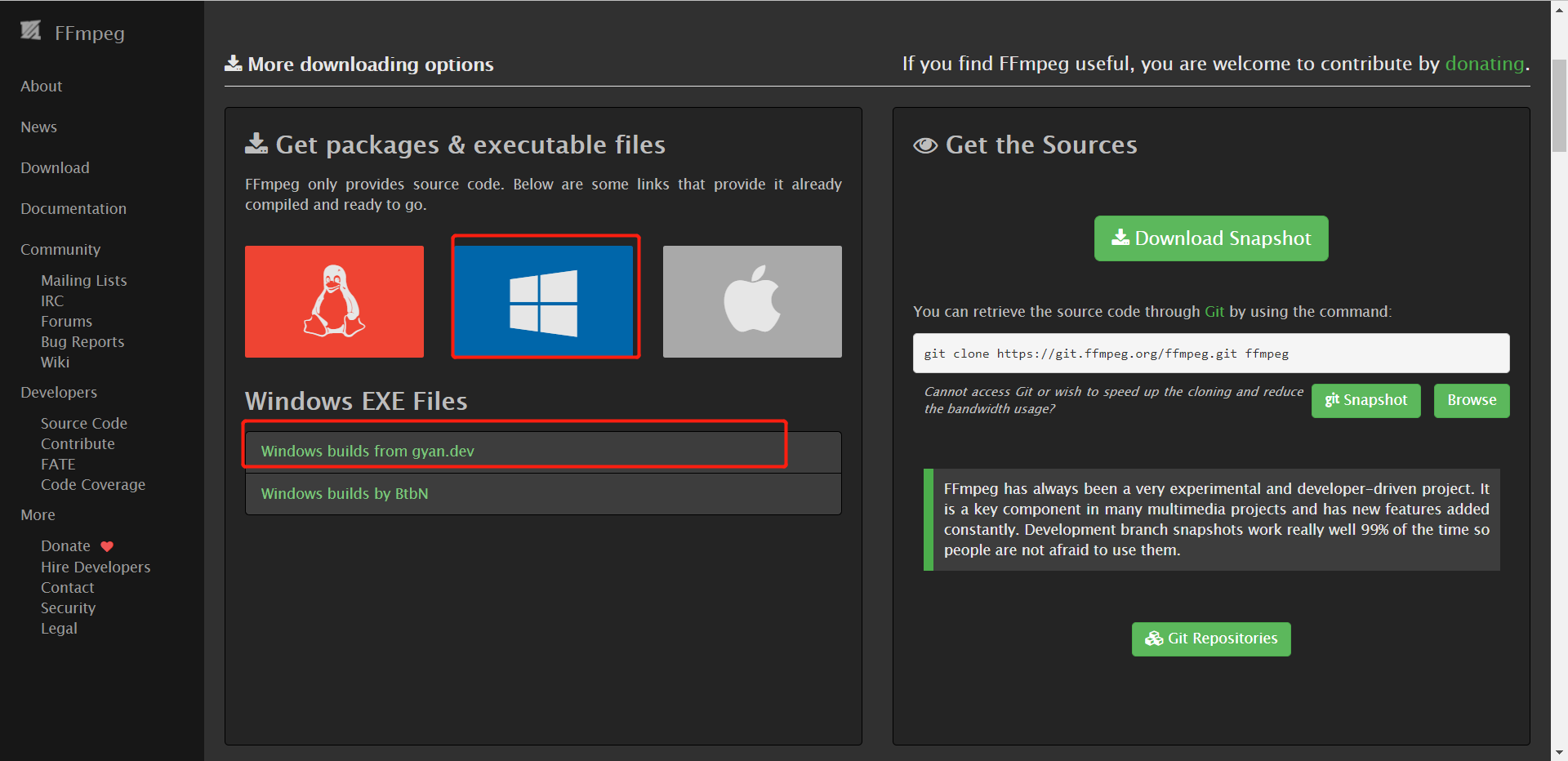This screenshot has width=1568, height=761.
Task: Open the IRC link
Action: 52,301
